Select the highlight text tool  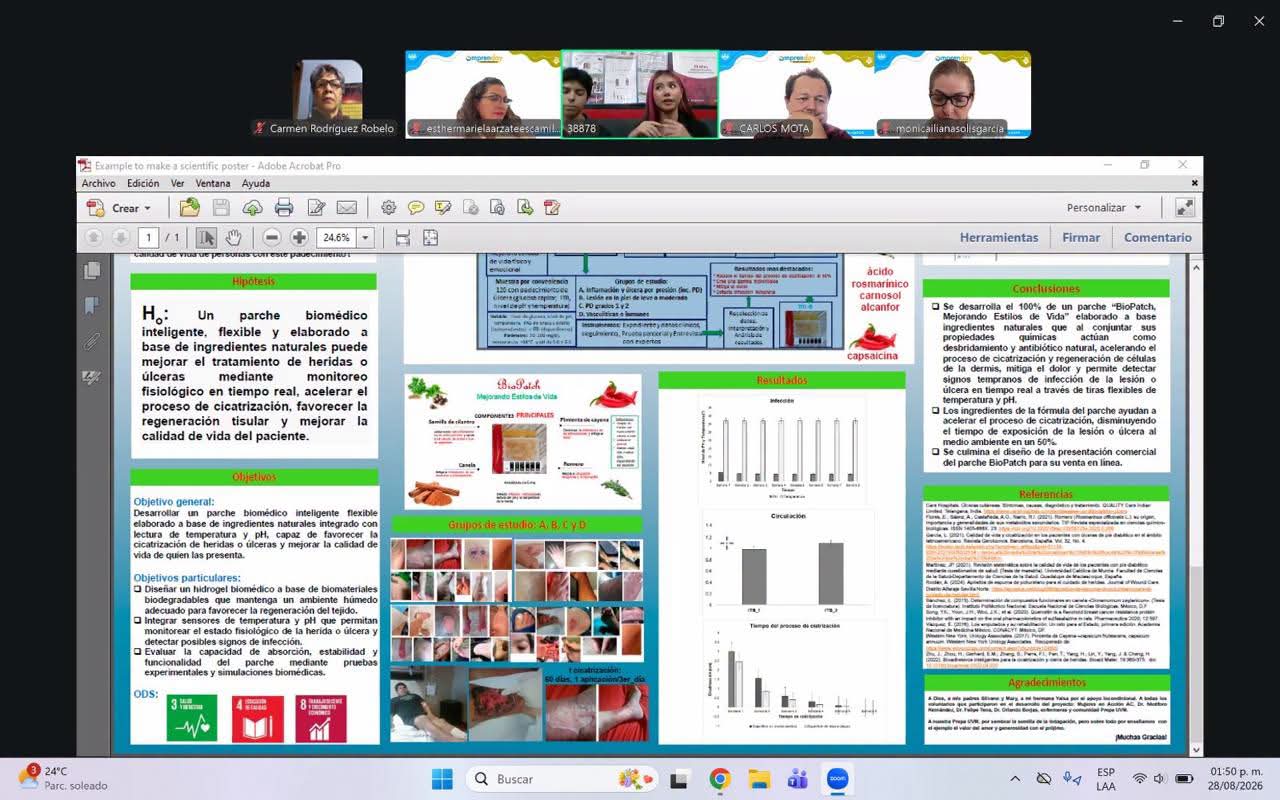click(443, 207)
